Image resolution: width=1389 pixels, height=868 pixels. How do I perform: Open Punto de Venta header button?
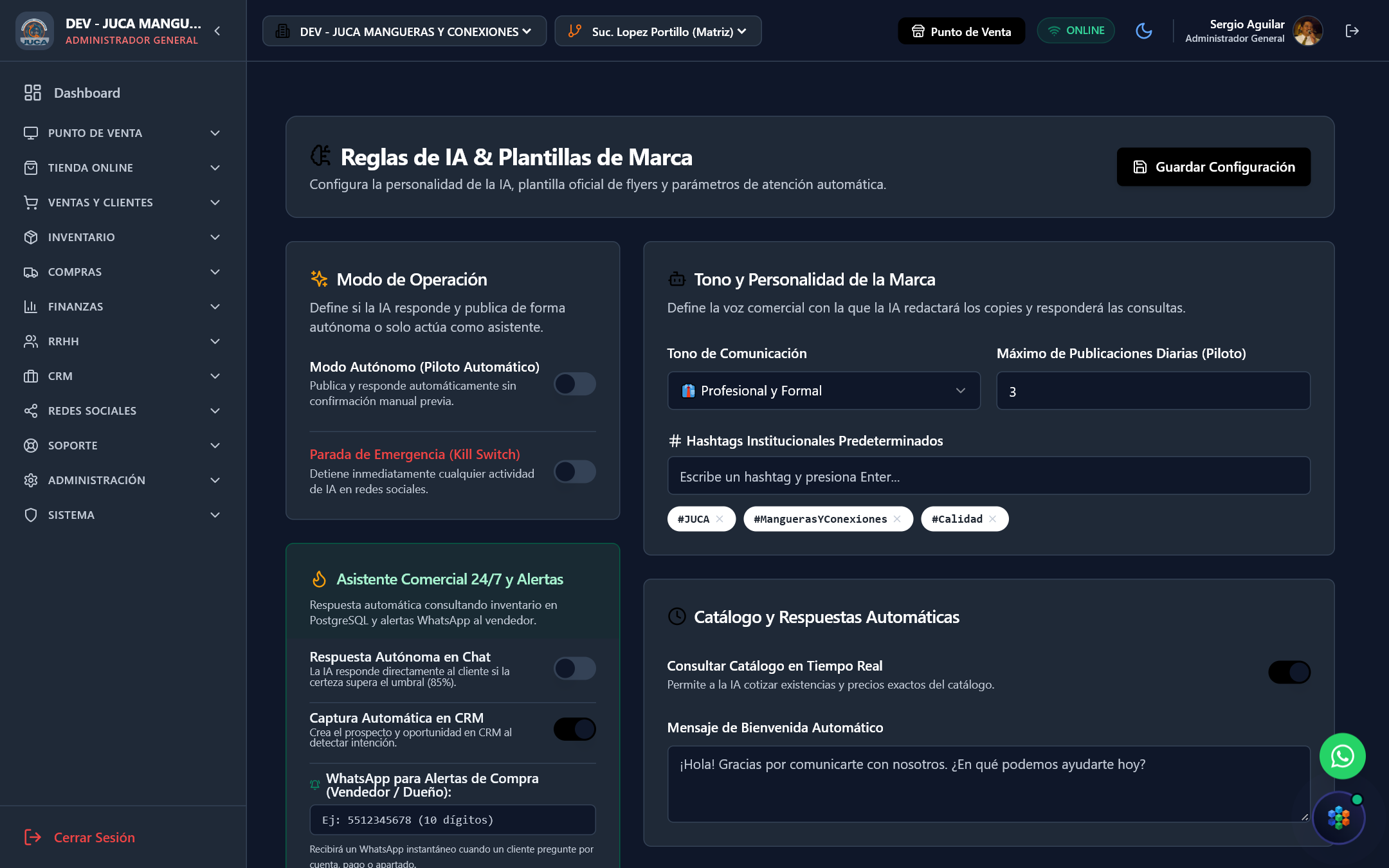click(961, 31)
